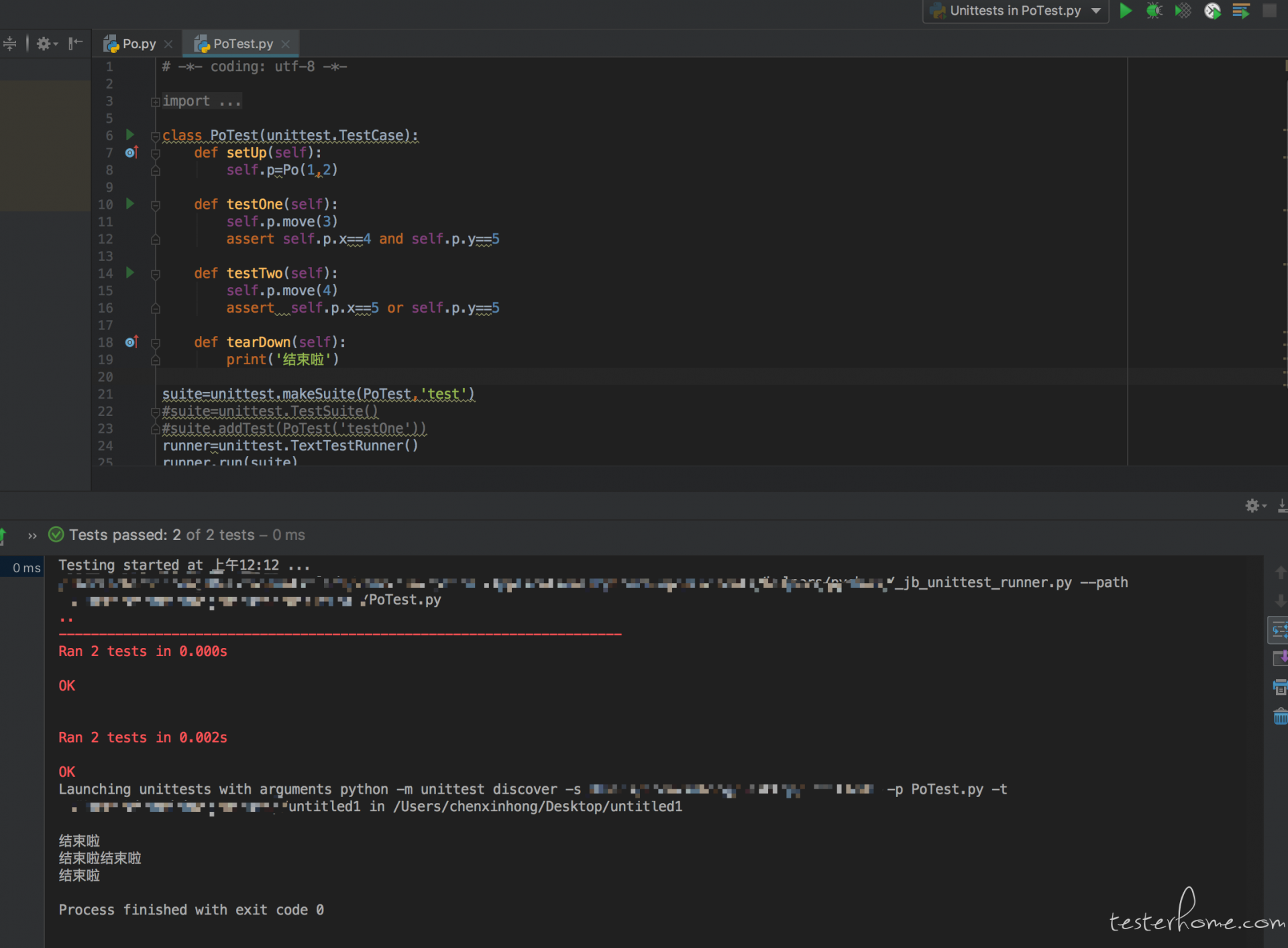
Task: Click 'self.p.move(4)' code line
Action: pyautogui.click(x=282, y=291)
